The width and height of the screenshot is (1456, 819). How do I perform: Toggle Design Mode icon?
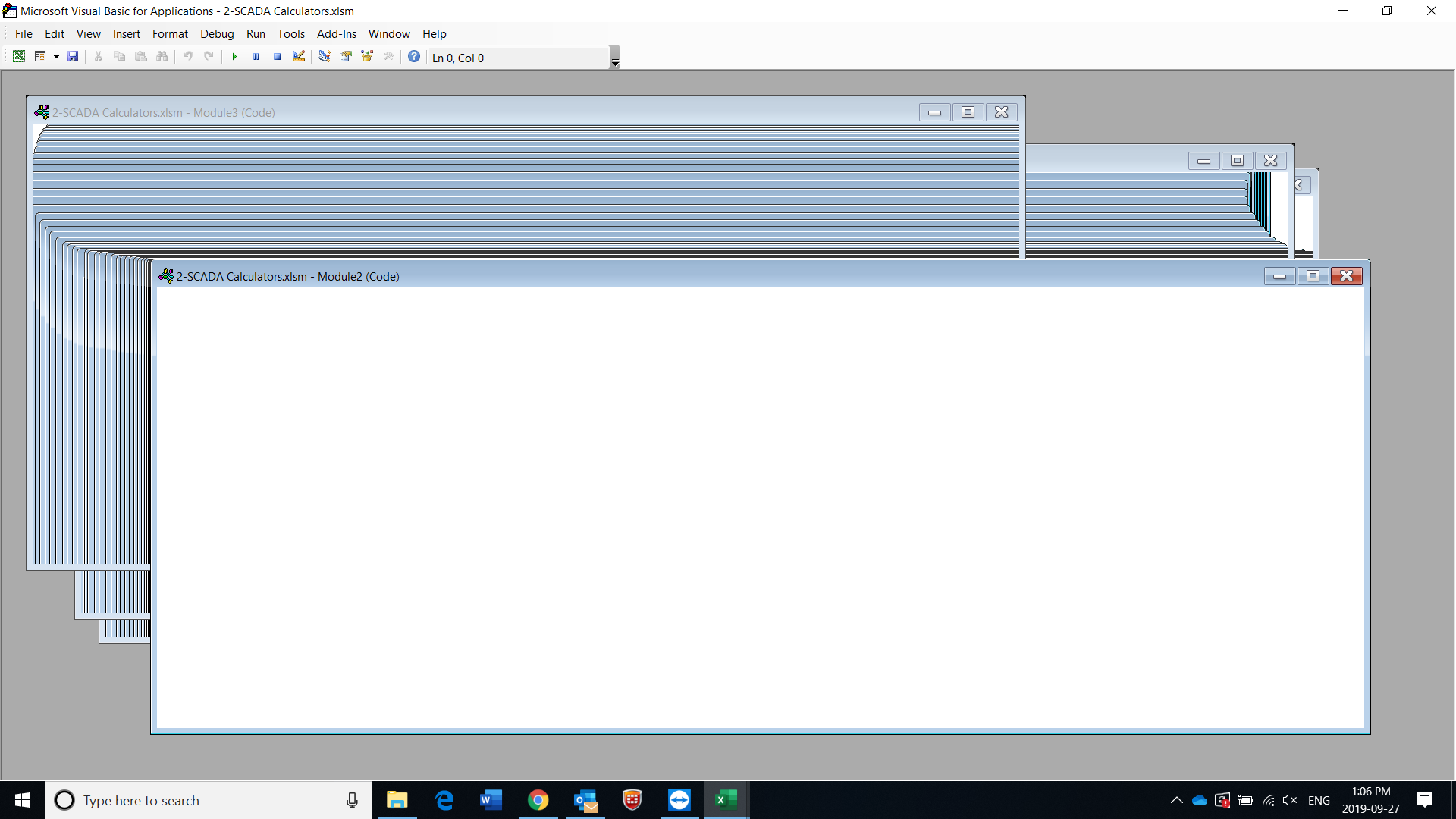(299, 57)
